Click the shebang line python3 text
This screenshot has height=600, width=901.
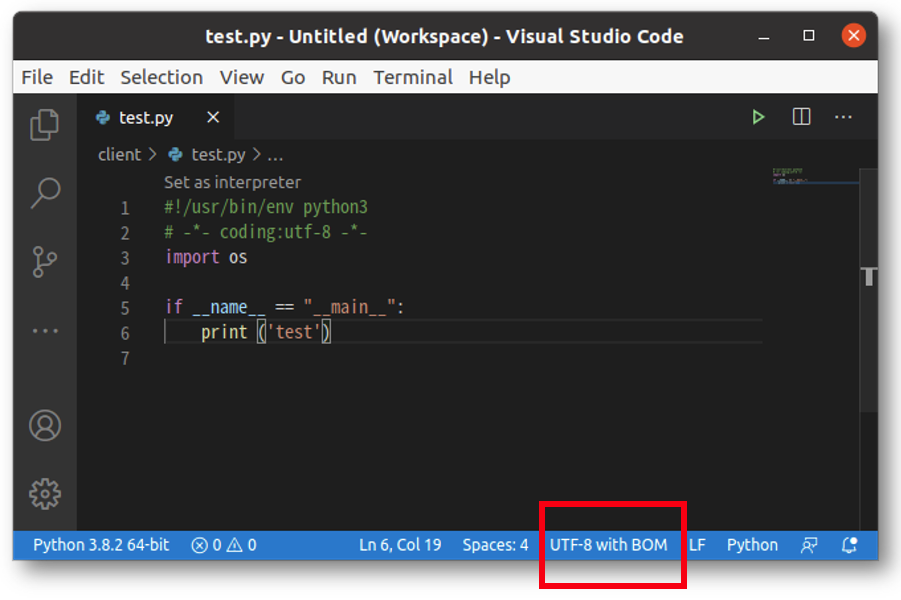pyautogui.click(x=266, y=207)
